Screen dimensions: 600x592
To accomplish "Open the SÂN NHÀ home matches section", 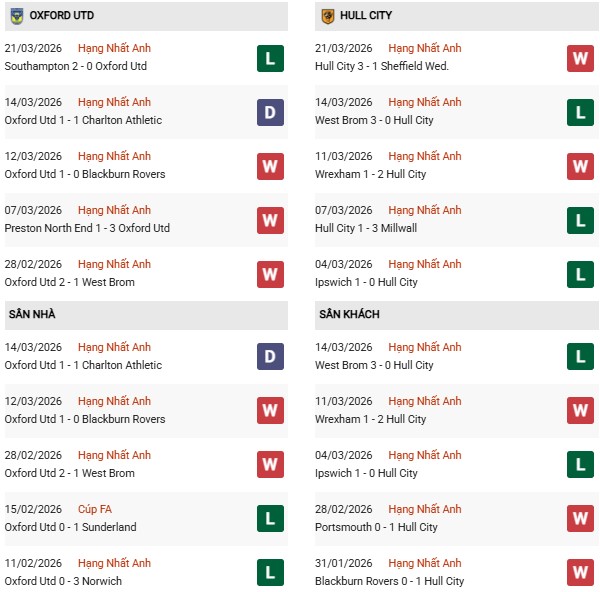I will 34,315.
